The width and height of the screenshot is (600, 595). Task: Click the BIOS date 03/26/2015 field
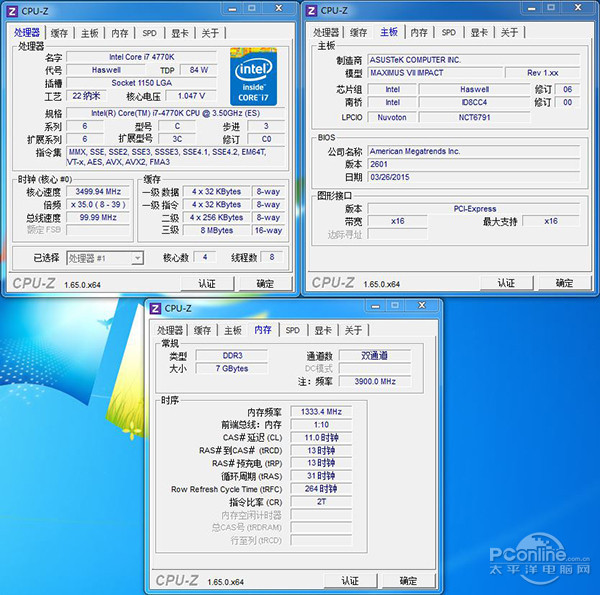[474, 177]
